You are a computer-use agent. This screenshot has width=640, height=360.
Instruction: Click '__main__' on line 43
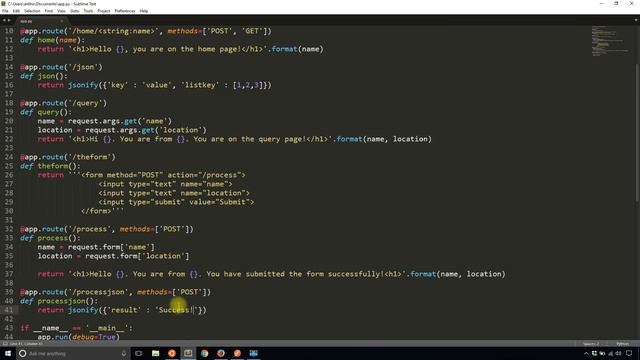tap(107, 328)
